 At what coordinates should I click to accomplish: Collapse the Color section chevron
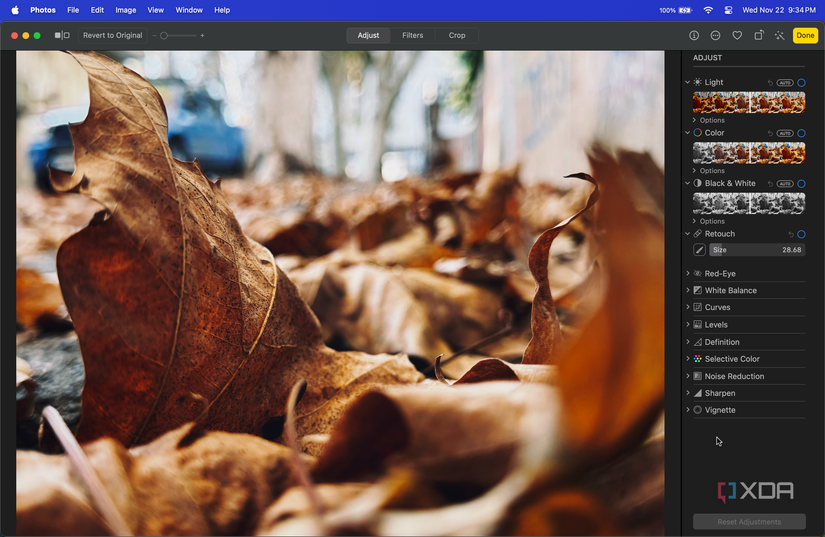click(687, 133)
